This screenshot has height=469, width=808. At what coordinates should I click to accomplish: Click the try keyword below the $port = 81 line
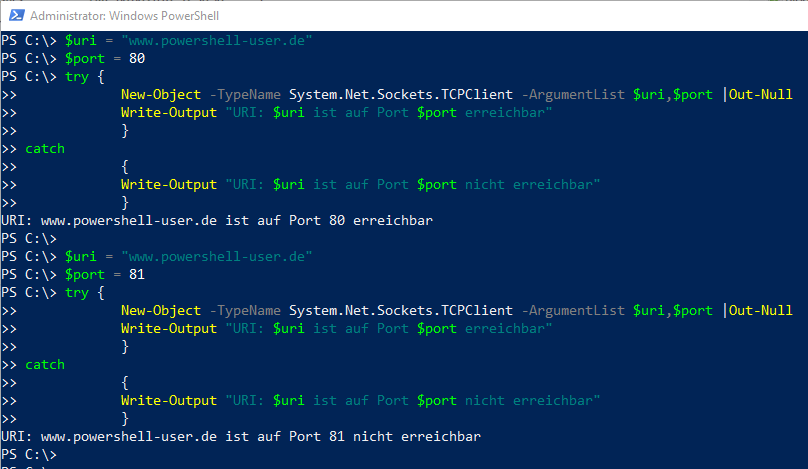coord(77,293)
